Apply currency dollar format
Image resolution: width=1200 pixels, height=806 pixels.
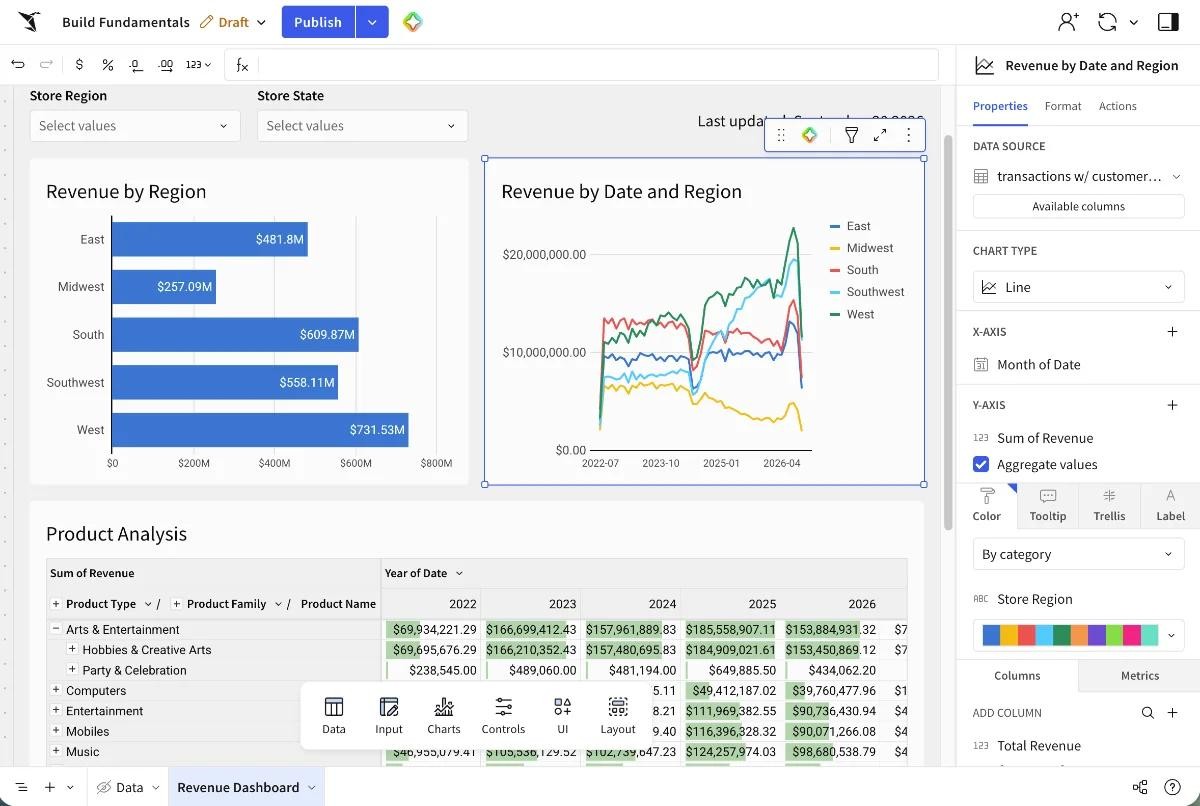(x=79, y=64)
